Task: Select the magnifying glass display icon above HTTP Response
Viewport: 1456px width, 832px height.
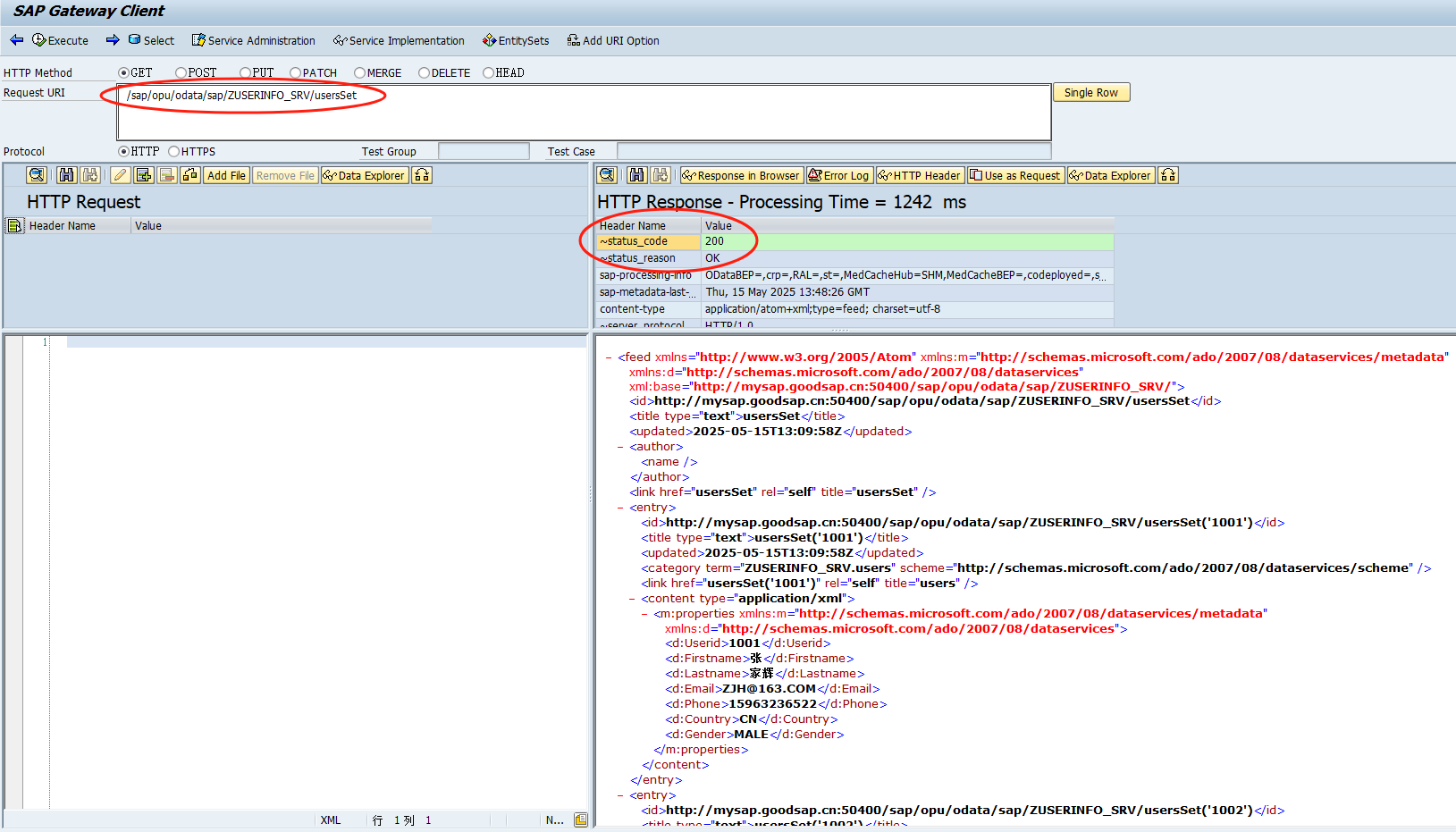Action: [607, 175]
